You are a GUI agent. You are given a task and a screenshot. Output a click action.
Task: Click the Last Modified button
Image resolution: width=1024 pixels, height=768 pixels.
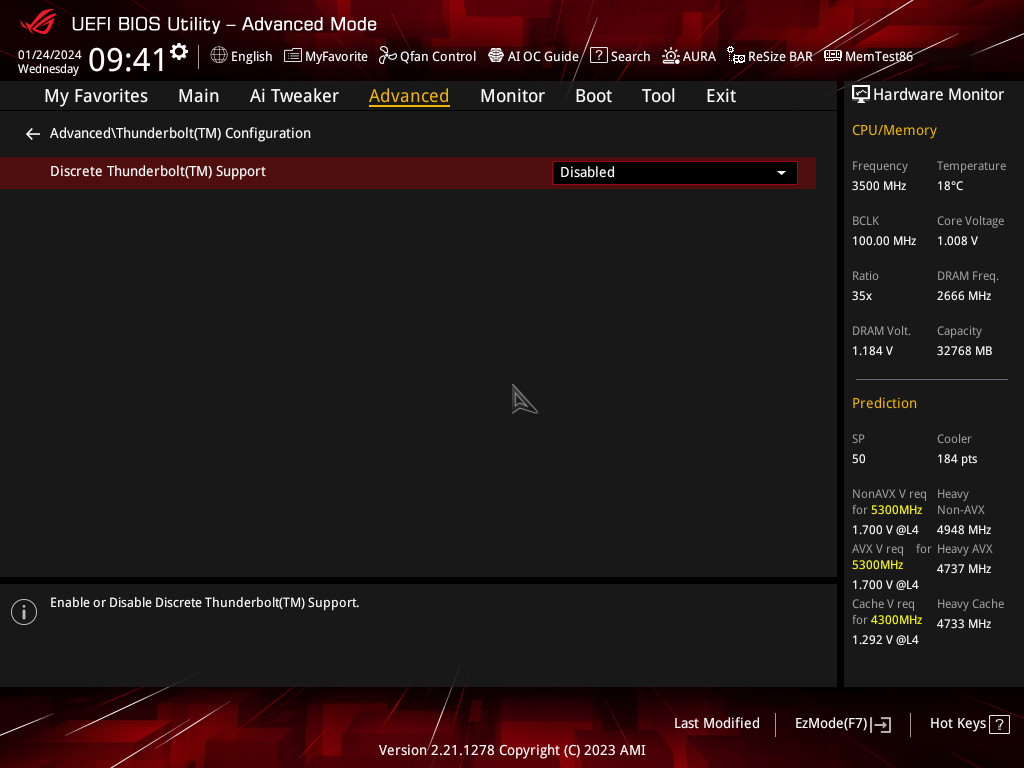tap(716, 724)
